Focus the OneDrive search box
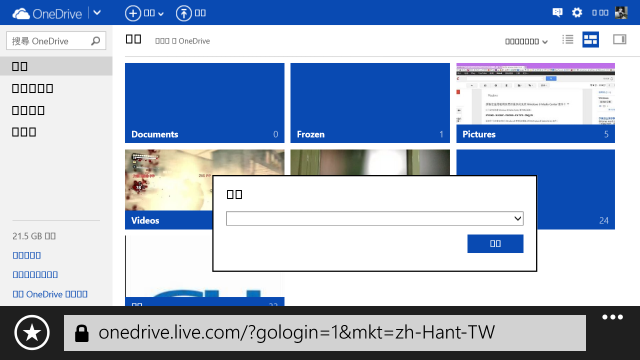The image size is (640, 360). click(x=56, y=41)
